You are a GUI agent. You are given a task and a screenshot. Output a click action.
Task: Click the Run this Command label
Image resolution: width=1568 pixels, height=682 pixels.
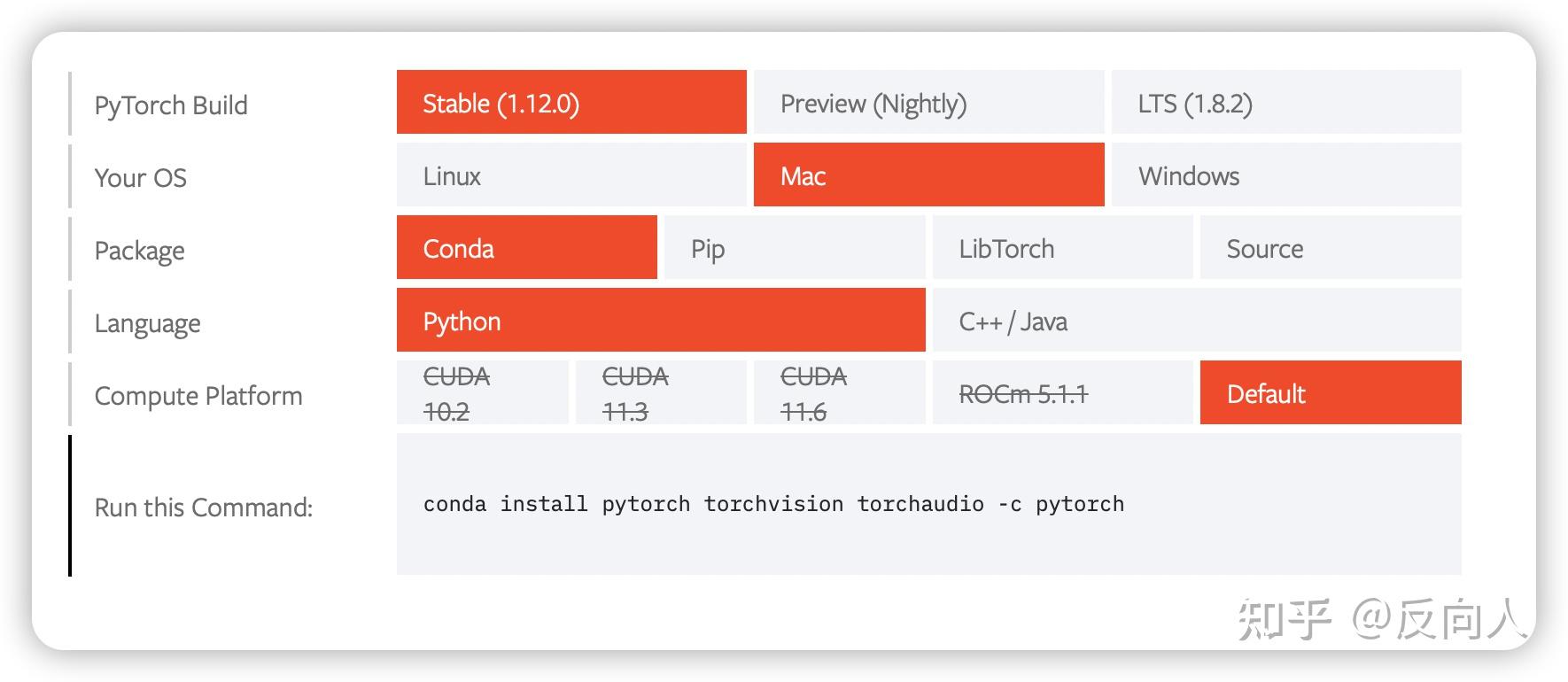[204, 506]
